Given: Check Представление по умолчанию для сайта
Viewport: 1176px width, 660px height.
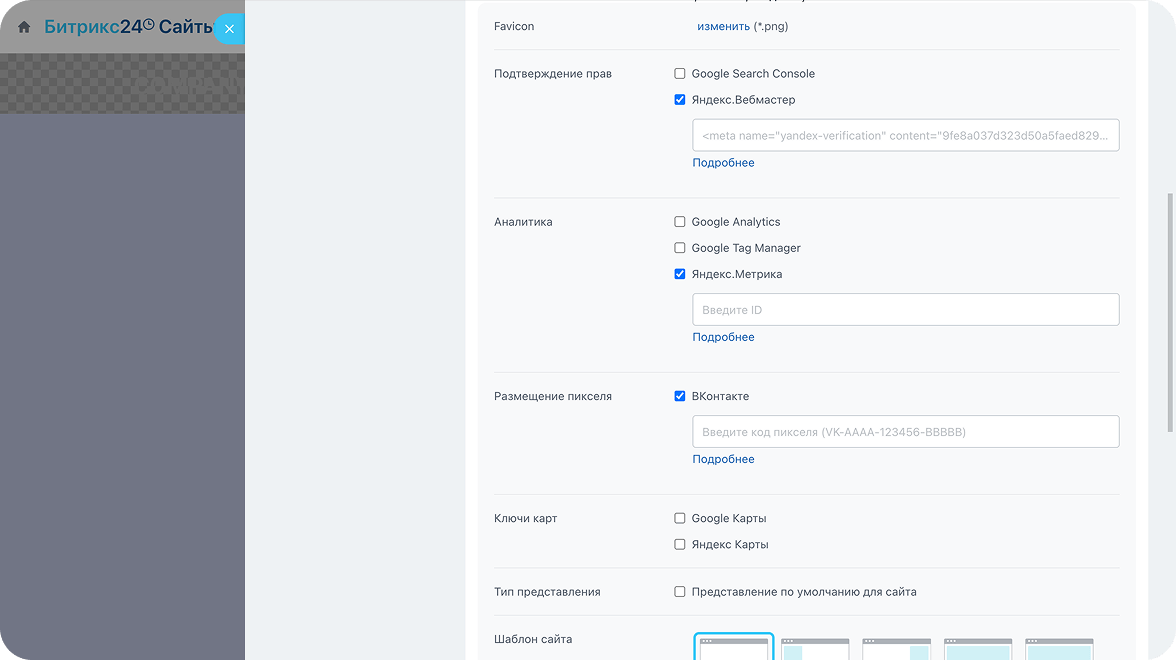Looking at the screenshot, I should click(x=680, y=592).
